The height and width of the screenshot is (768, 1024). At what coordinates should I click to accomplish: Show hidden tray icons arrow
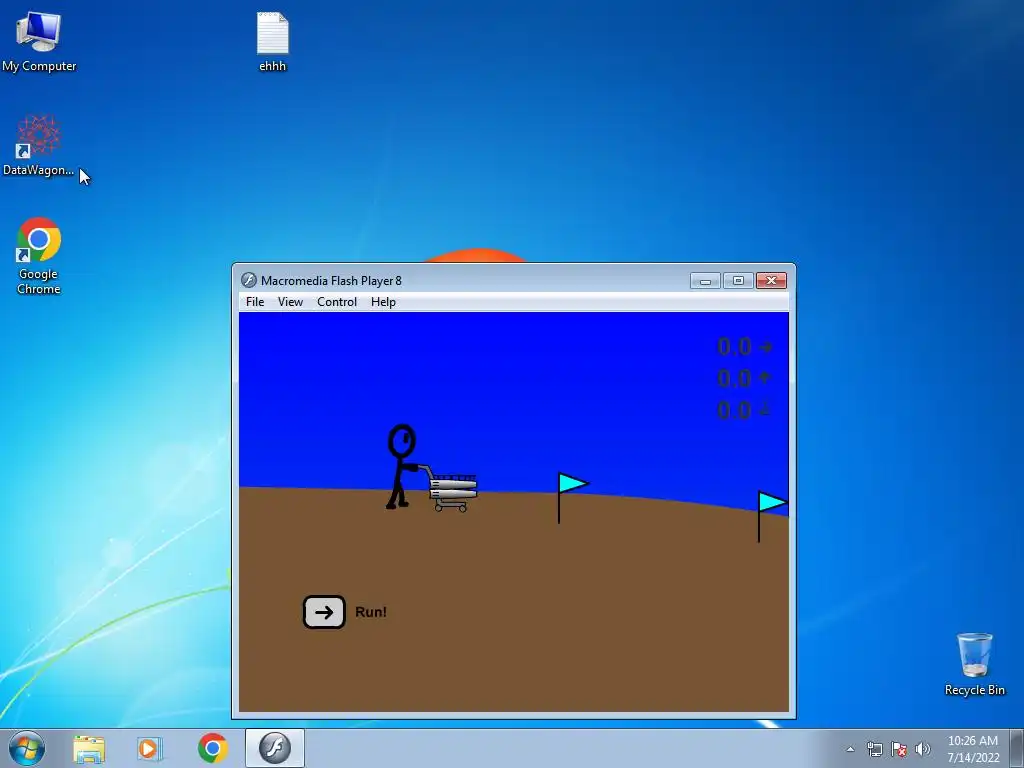[x=850, y=749]
